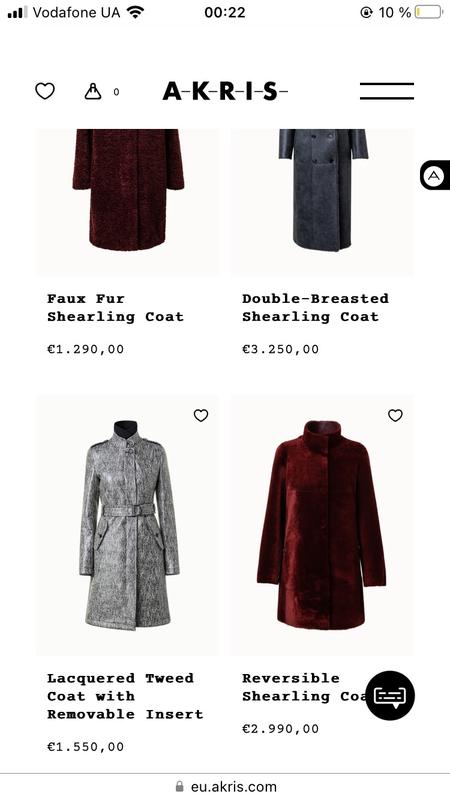Screen dimensions: 450x800
Task: Open the hamburger menu
Action: pos(387,91)
